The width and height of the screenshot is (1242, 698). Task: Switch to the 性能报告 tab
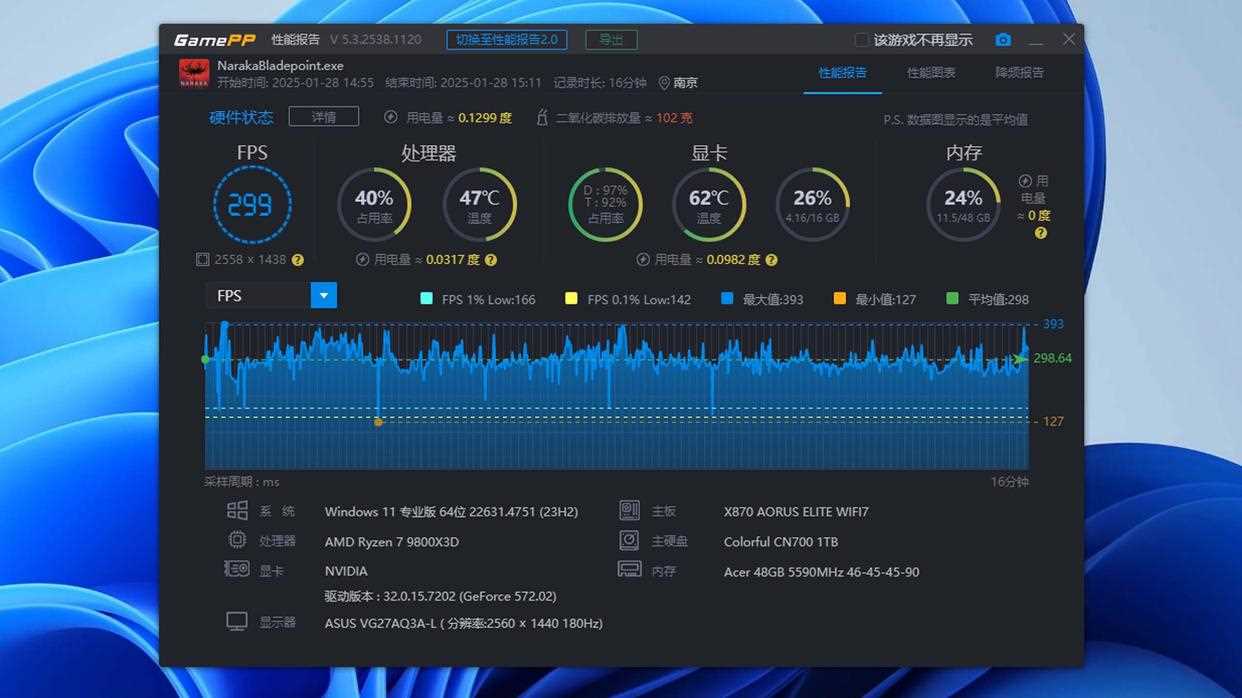click(x=843, y=73)
